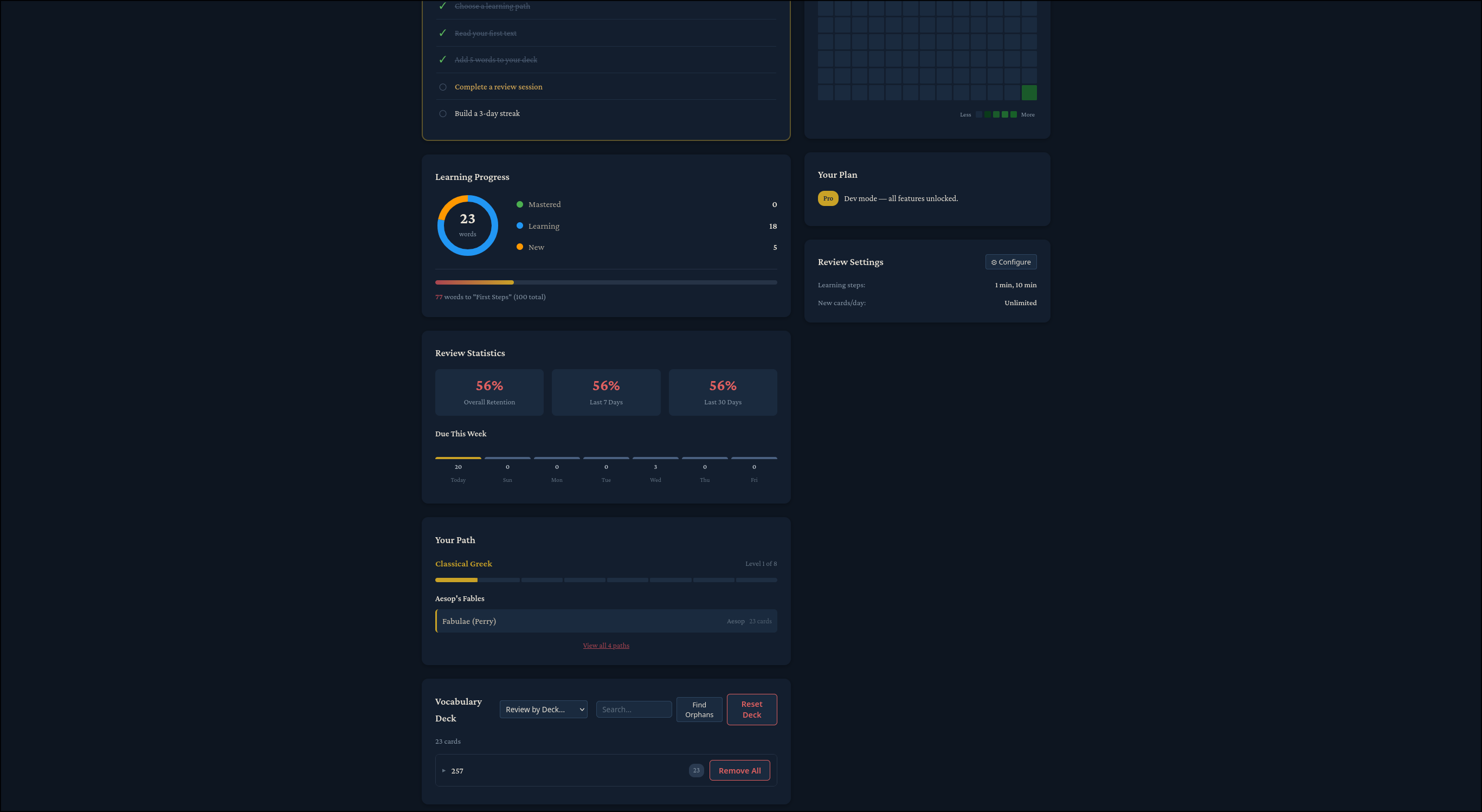The height and width of the screenshot is (812, 1482).
Task: Click checkmark beside Add 5 words to your deck
Action: pos(442,59)
